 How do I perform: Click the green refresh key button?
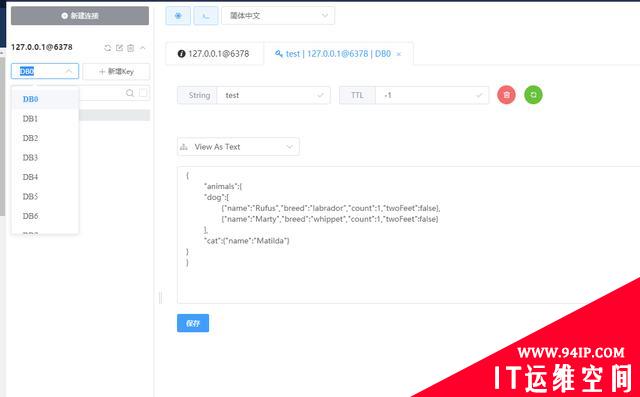(x=533, y=95)
